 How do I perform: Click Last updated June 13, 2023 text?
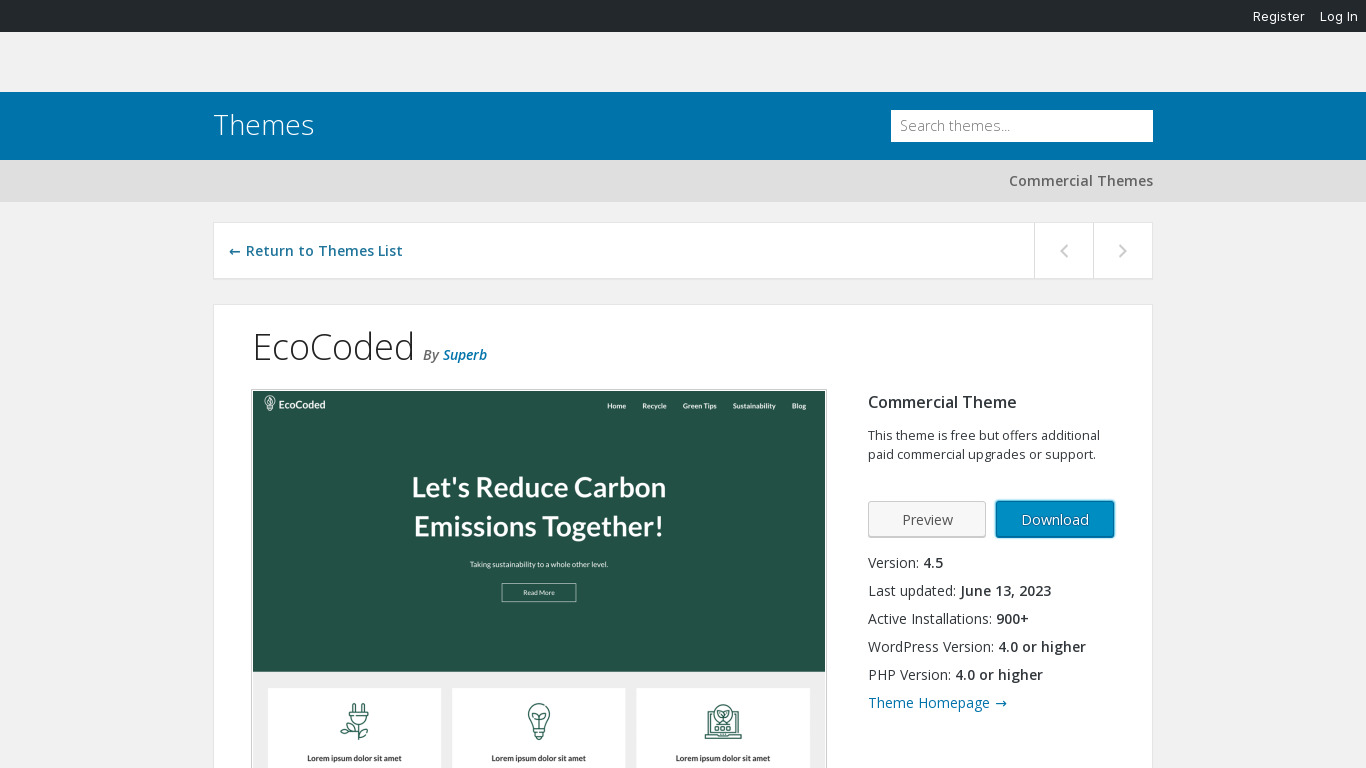point(960,591)
